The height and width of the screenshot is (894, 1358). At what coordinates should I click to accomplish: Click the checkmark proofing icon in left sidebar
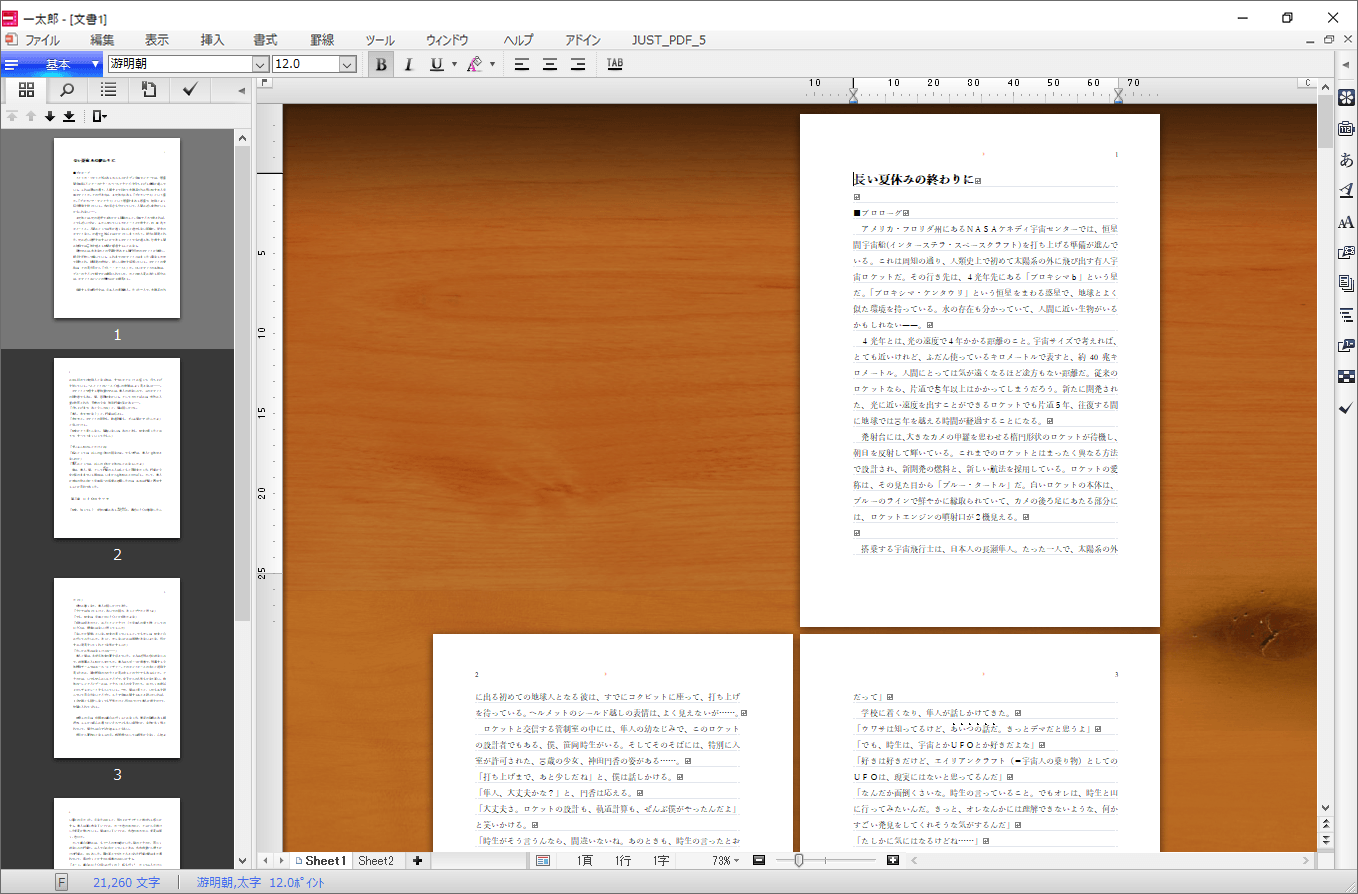coord(189,89)
